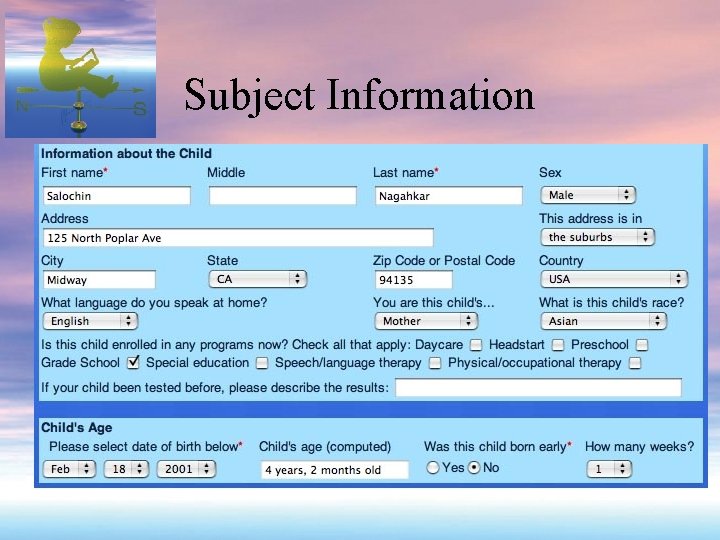720x540 pixels.
Task: Click the previous test results description field
Action: tap(539, 388)
